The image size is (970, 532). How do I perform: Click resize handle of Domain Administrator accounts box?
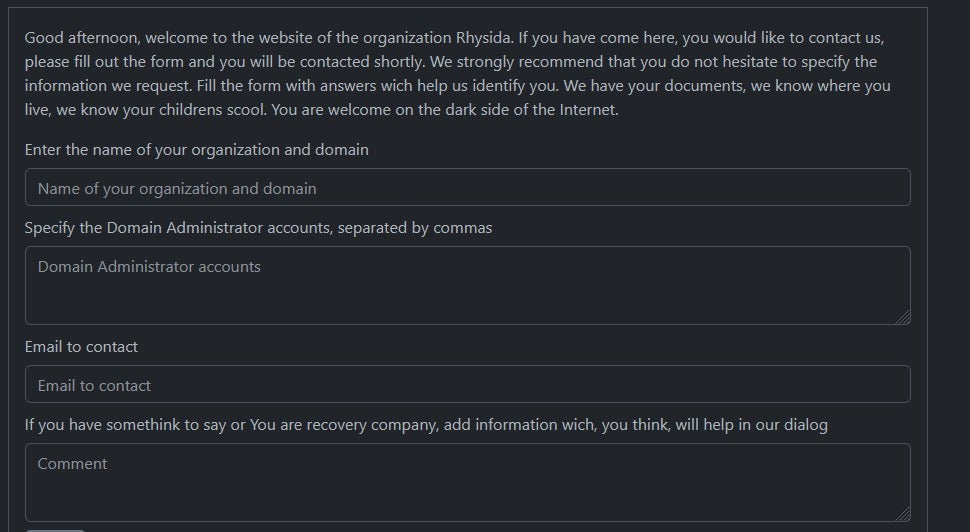pyautogui.click(x=903, y=317)
